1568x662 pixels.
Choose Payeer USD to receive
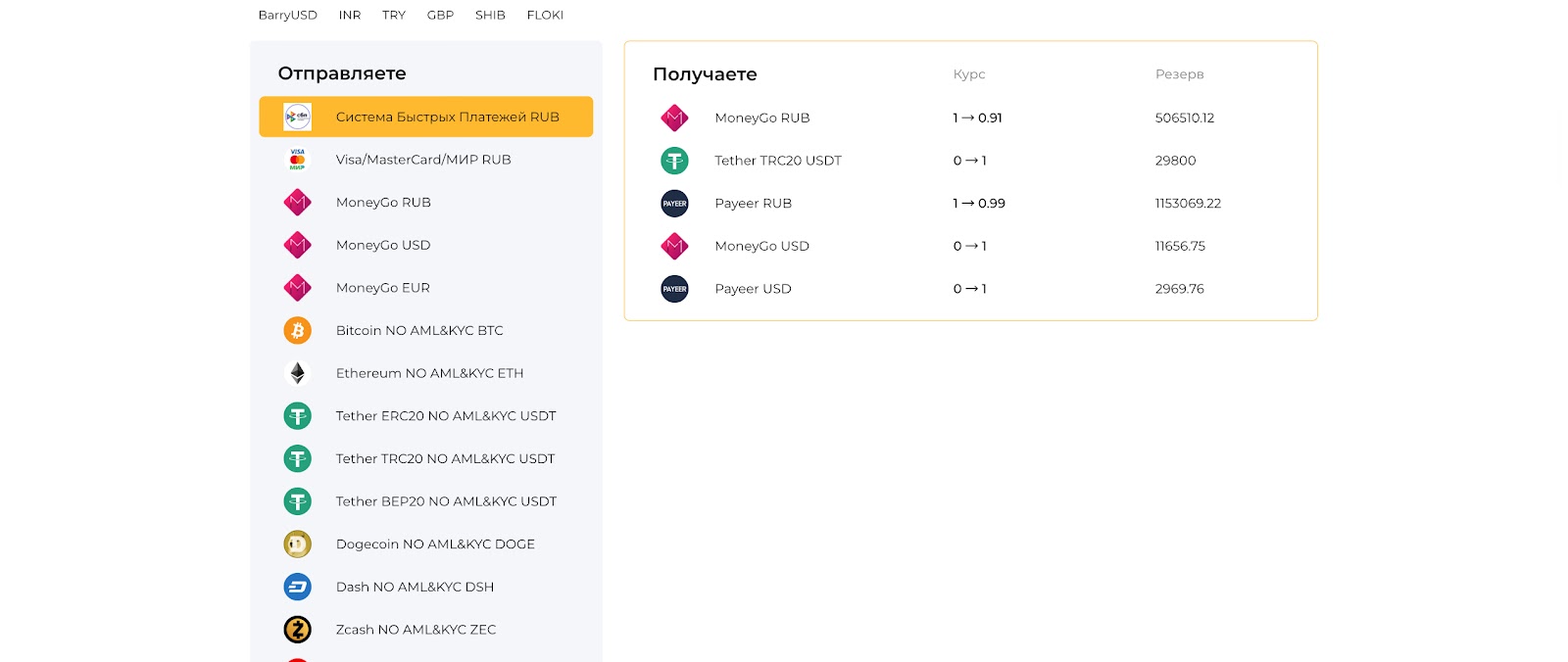(x=970, y=289)
